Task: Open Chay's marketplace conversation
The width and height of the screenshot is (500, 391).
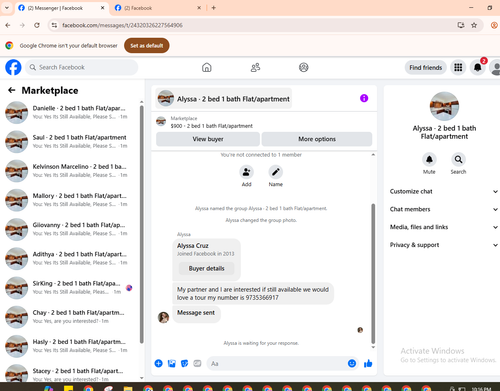Action: [70, 317]
